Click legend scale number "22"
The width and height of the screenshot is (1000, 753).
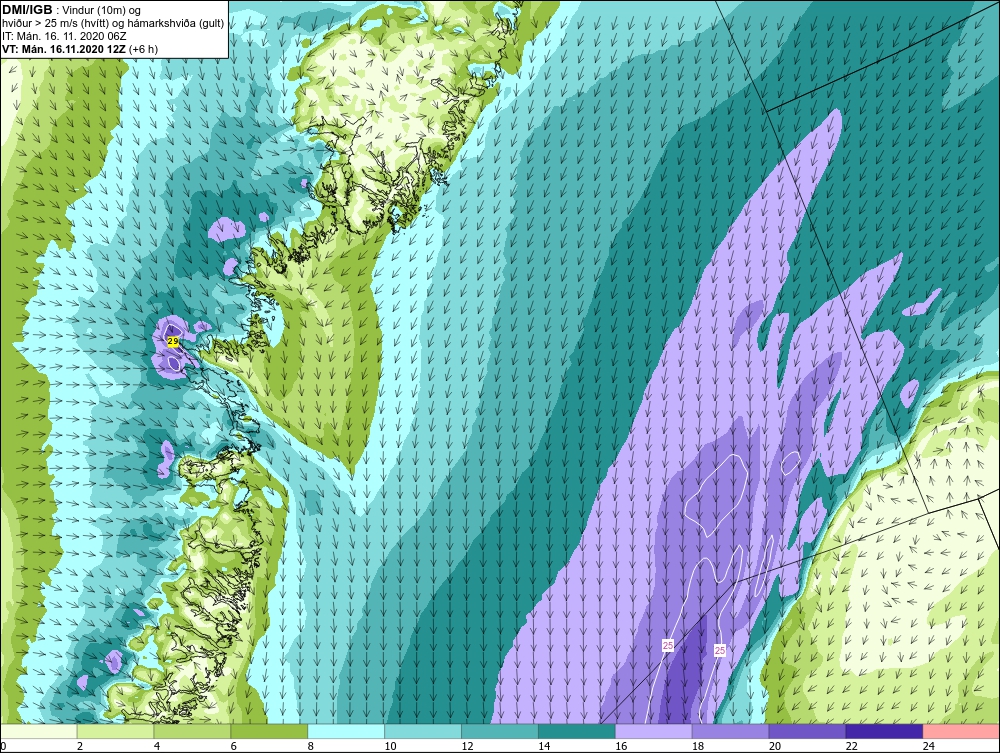pyautogui.click(x=851, y=747)
